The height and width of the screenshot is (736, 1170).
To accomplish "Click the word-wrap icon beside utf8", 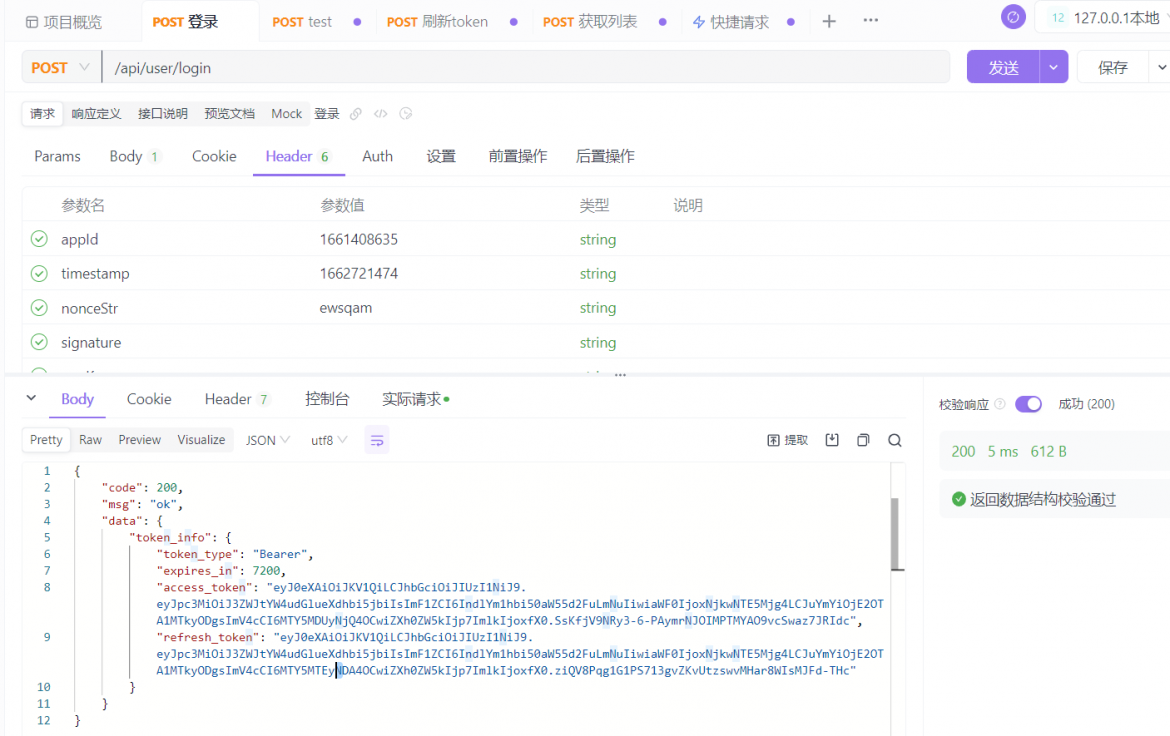I will 377,440.
